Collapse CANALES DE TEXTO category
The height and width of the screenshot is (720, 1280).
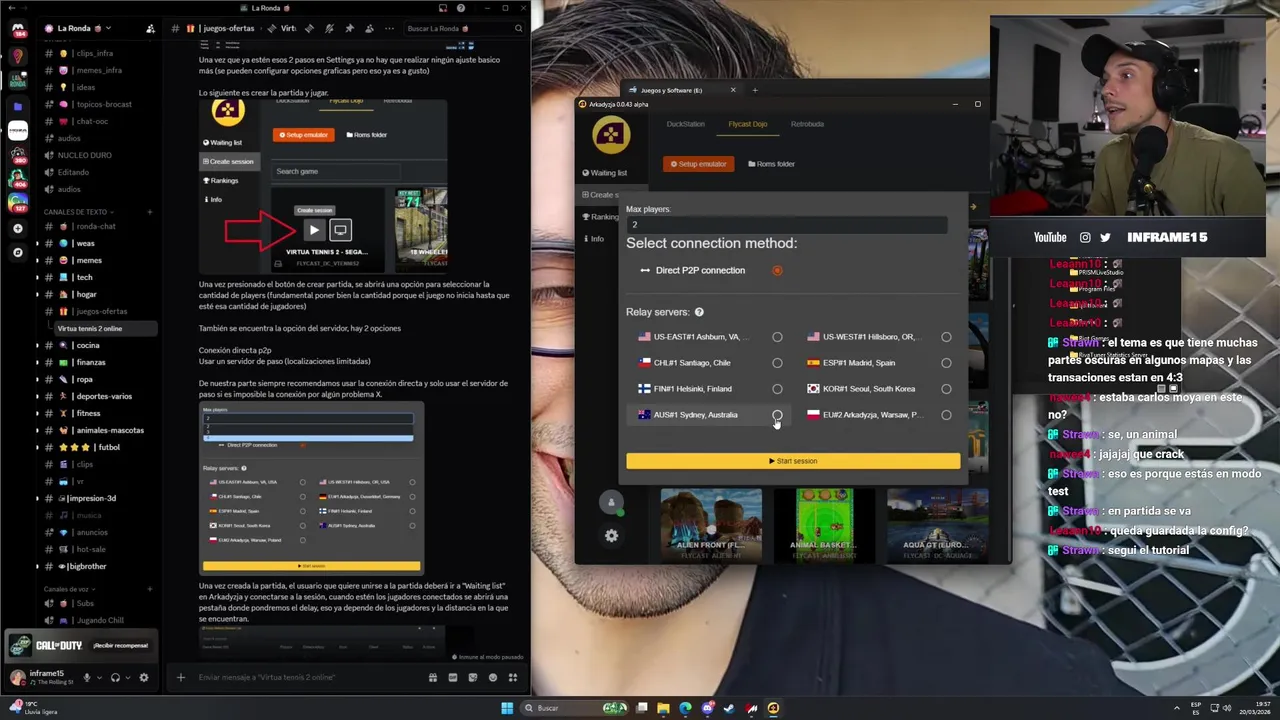coord(78,212)
